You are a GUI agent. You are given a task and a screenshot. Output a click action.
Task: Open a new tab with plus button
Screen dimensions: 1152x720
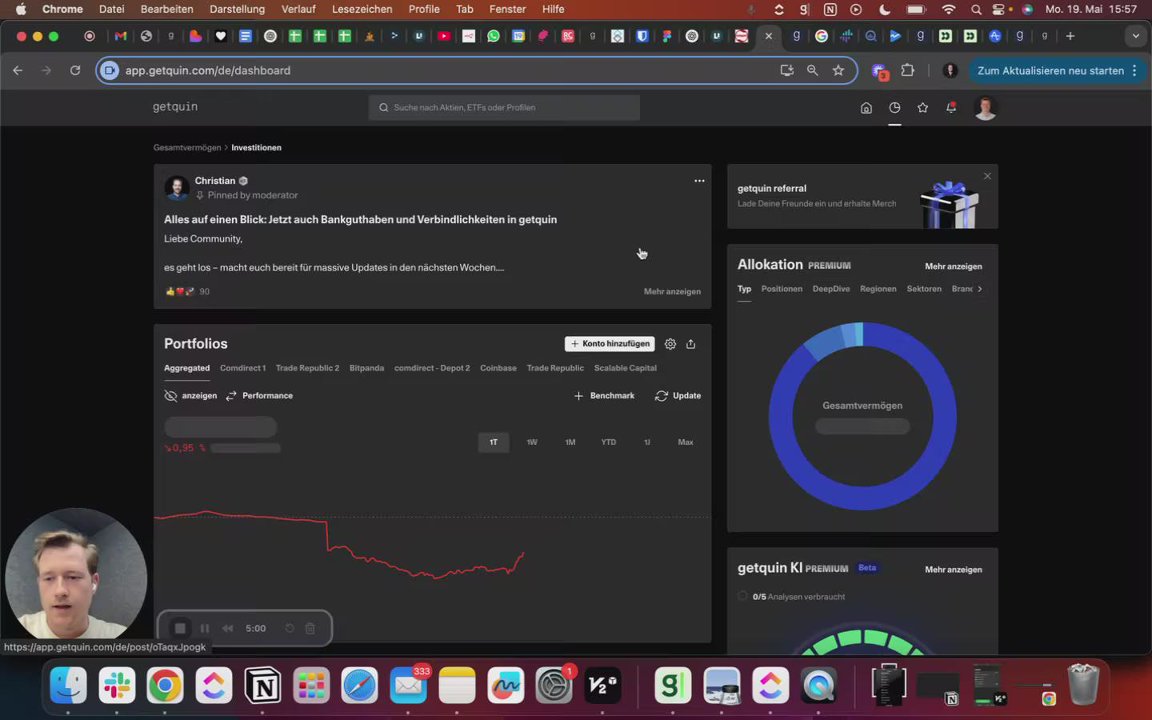[1070, 36]
